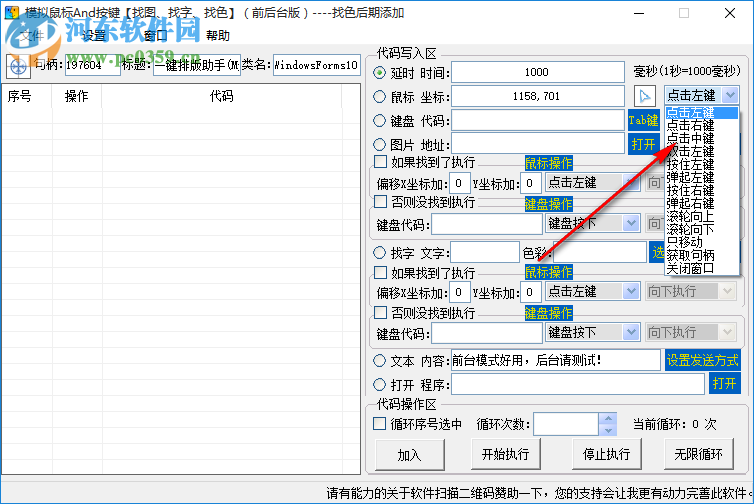Open the 帮助 menu
754x504 pixels.
click(x=218, y=36)
